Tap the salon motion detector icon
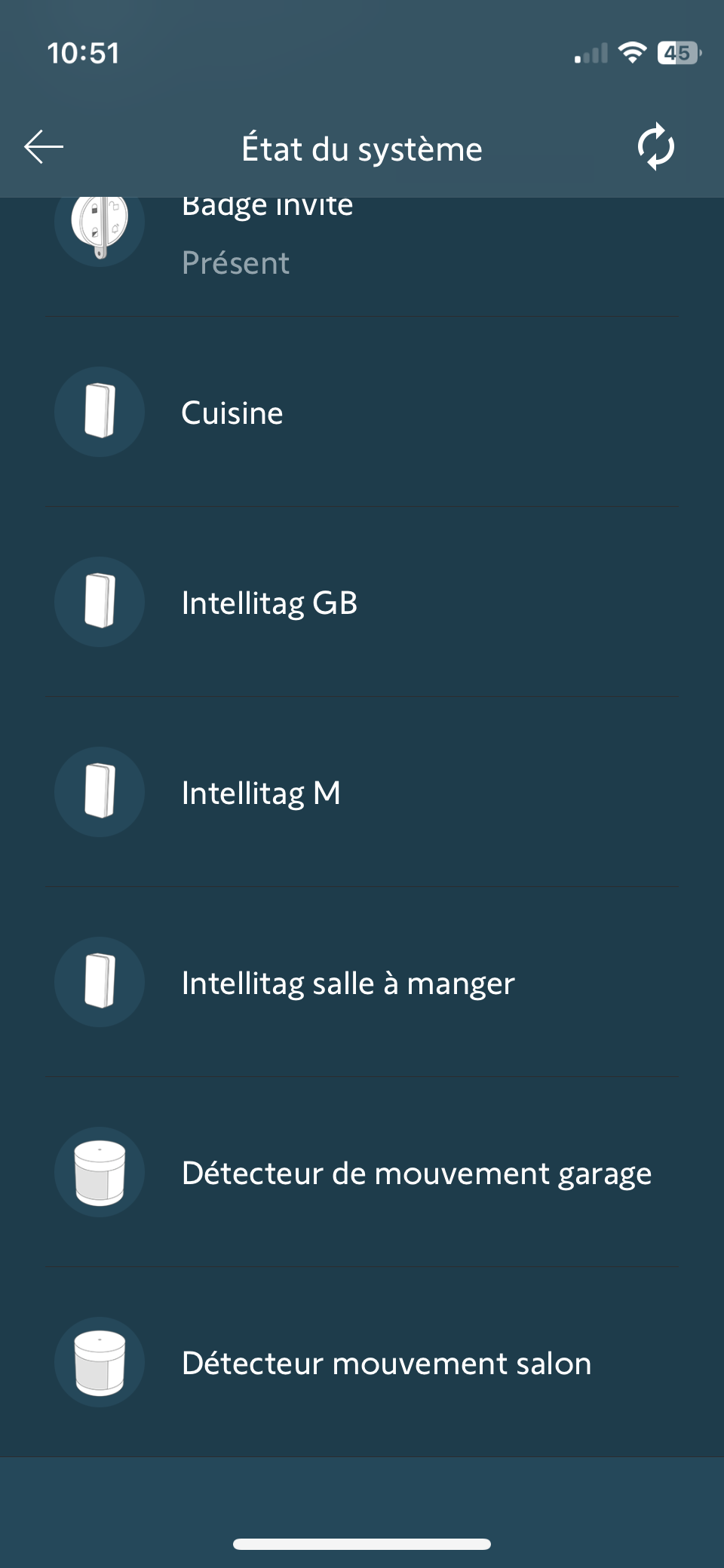Screen dimensions: 724x1568 (100, 1362)
